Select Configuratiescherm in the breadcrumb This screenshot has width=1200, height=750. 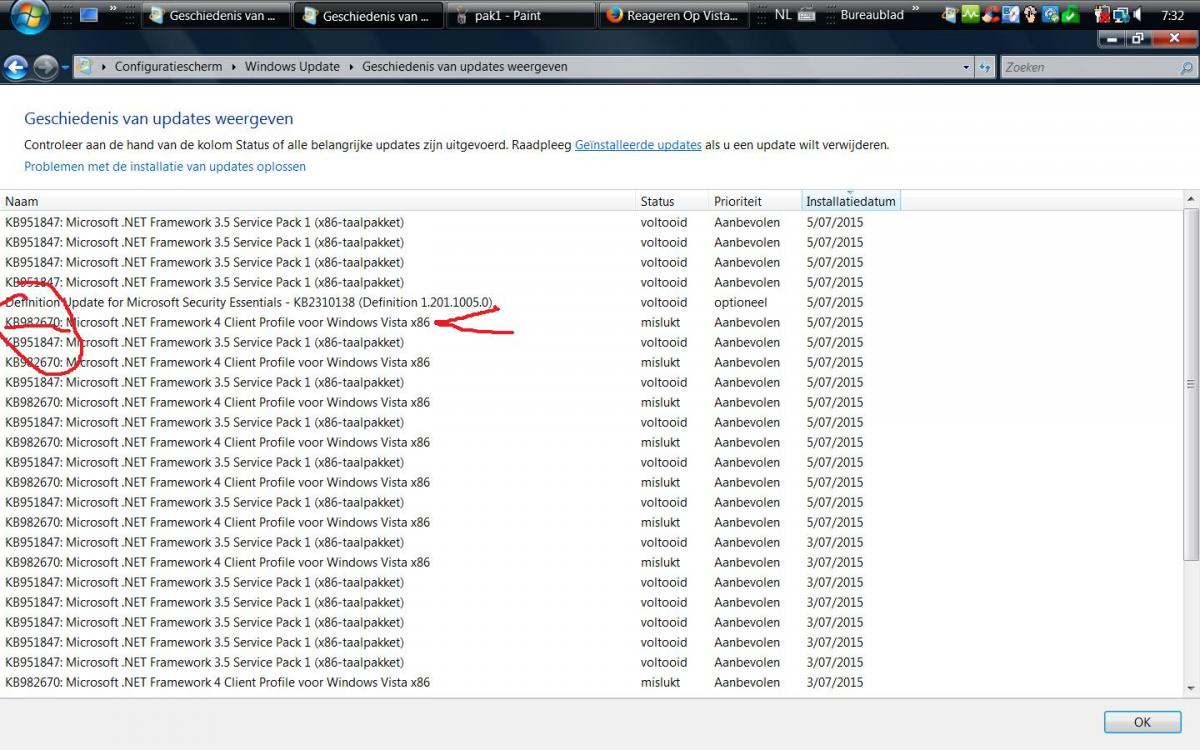168,67
